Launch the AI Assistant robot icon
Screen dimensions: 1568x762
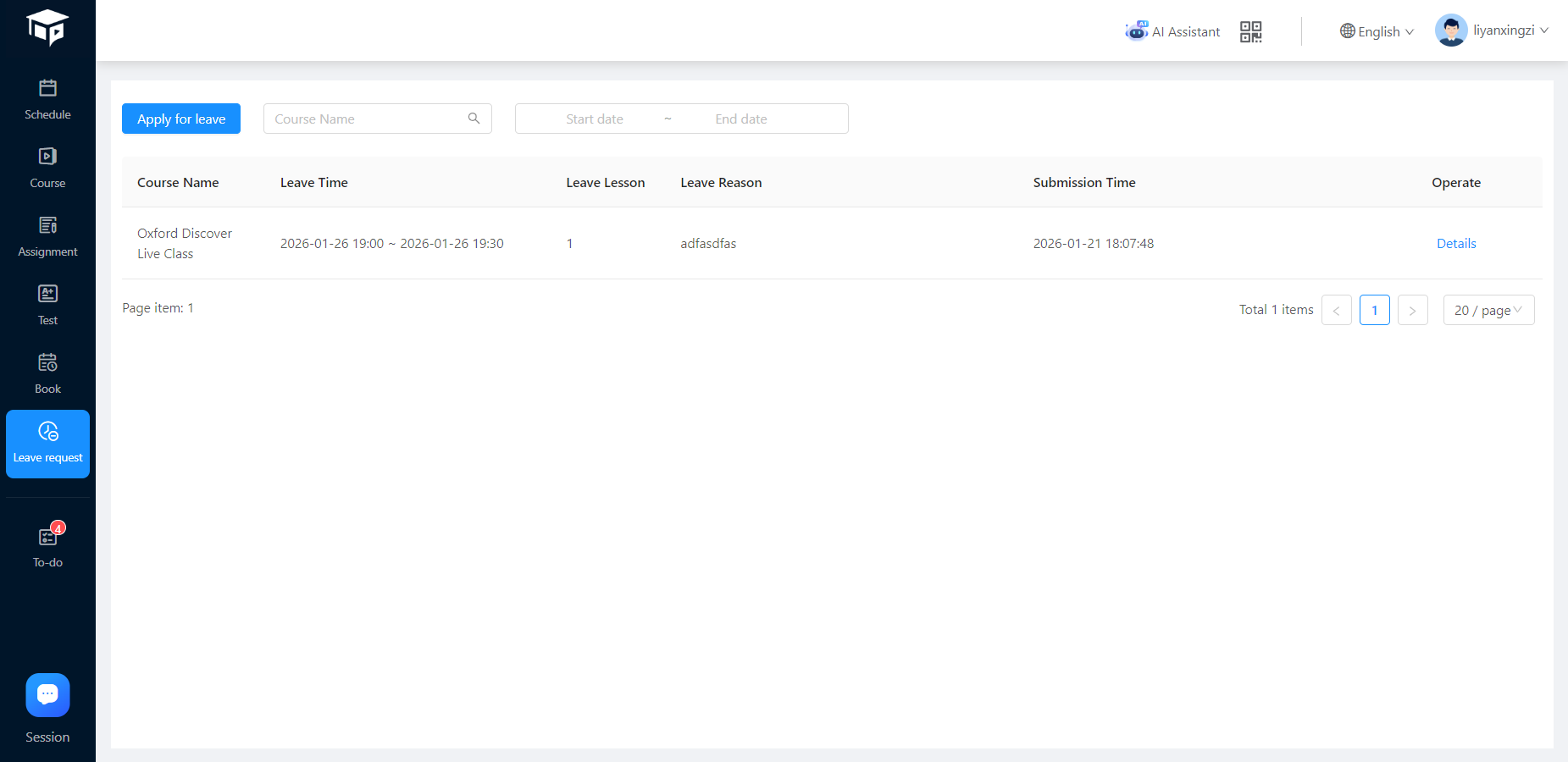(1136, 31)
